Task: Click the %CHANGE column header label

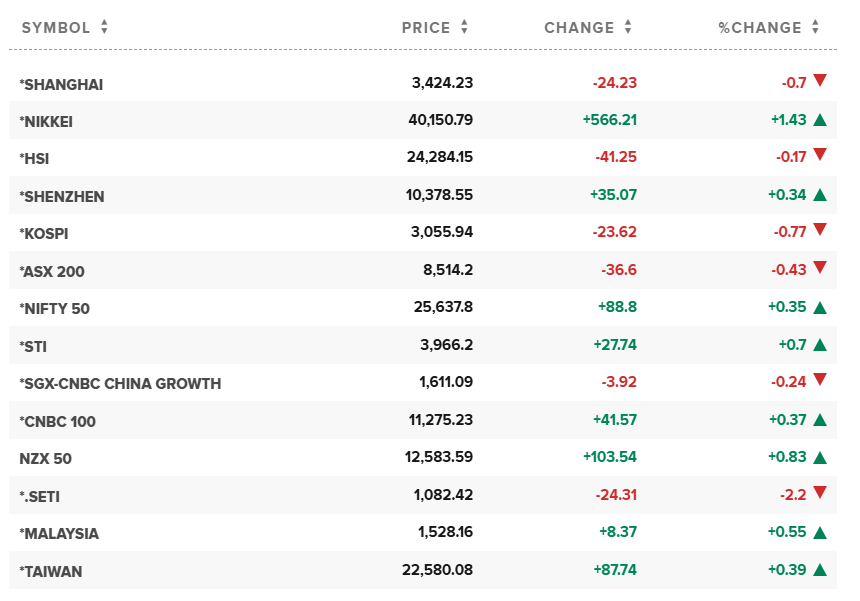Action: click(760, 28)
